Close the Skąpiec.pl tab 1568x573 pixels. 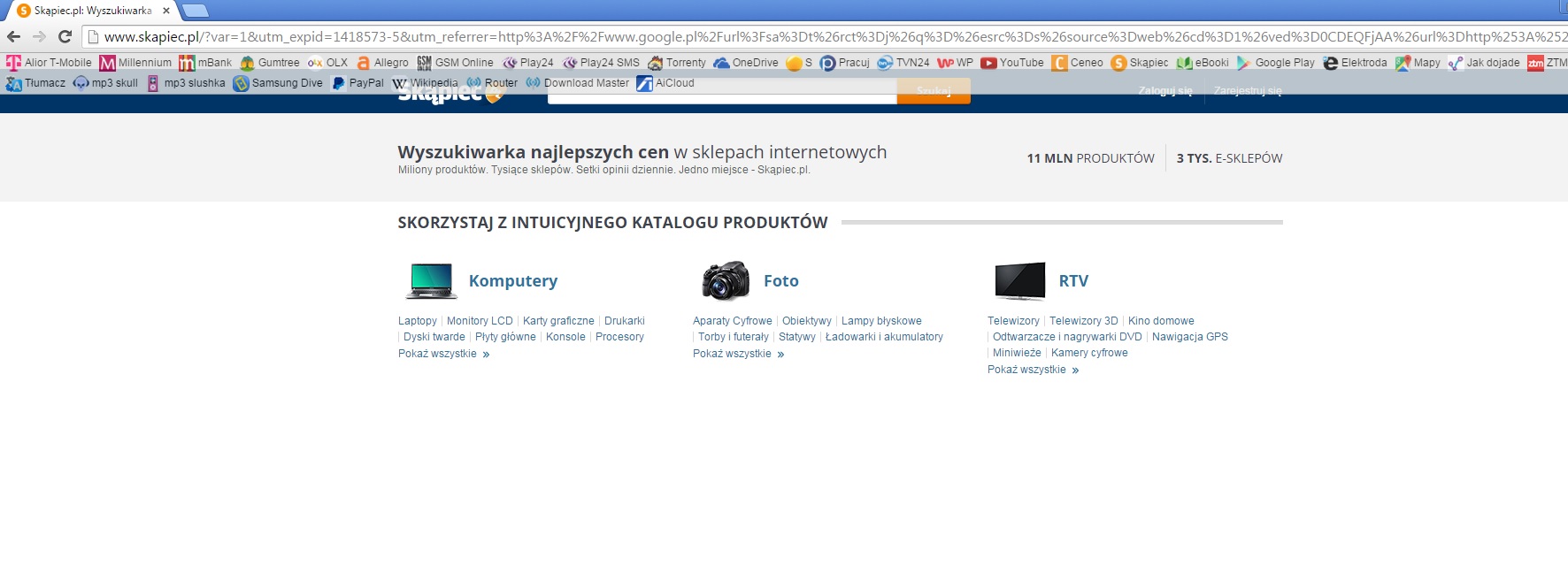pos(166,11)
